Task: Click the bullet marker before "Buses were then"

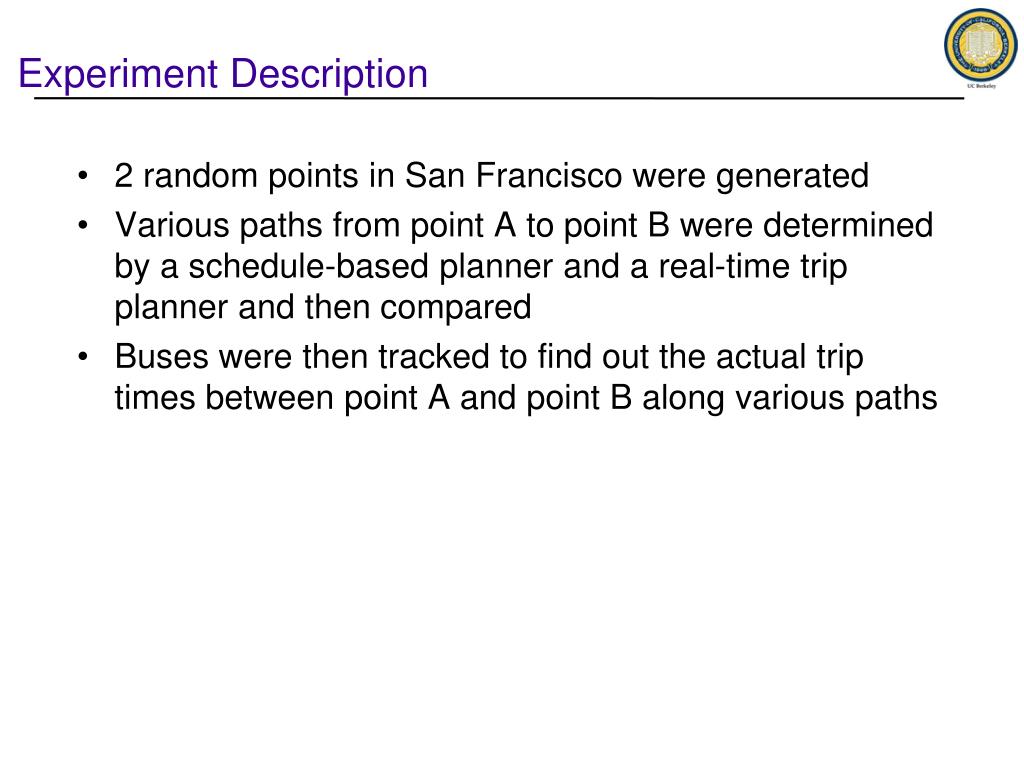Action: tap(82, 357)
